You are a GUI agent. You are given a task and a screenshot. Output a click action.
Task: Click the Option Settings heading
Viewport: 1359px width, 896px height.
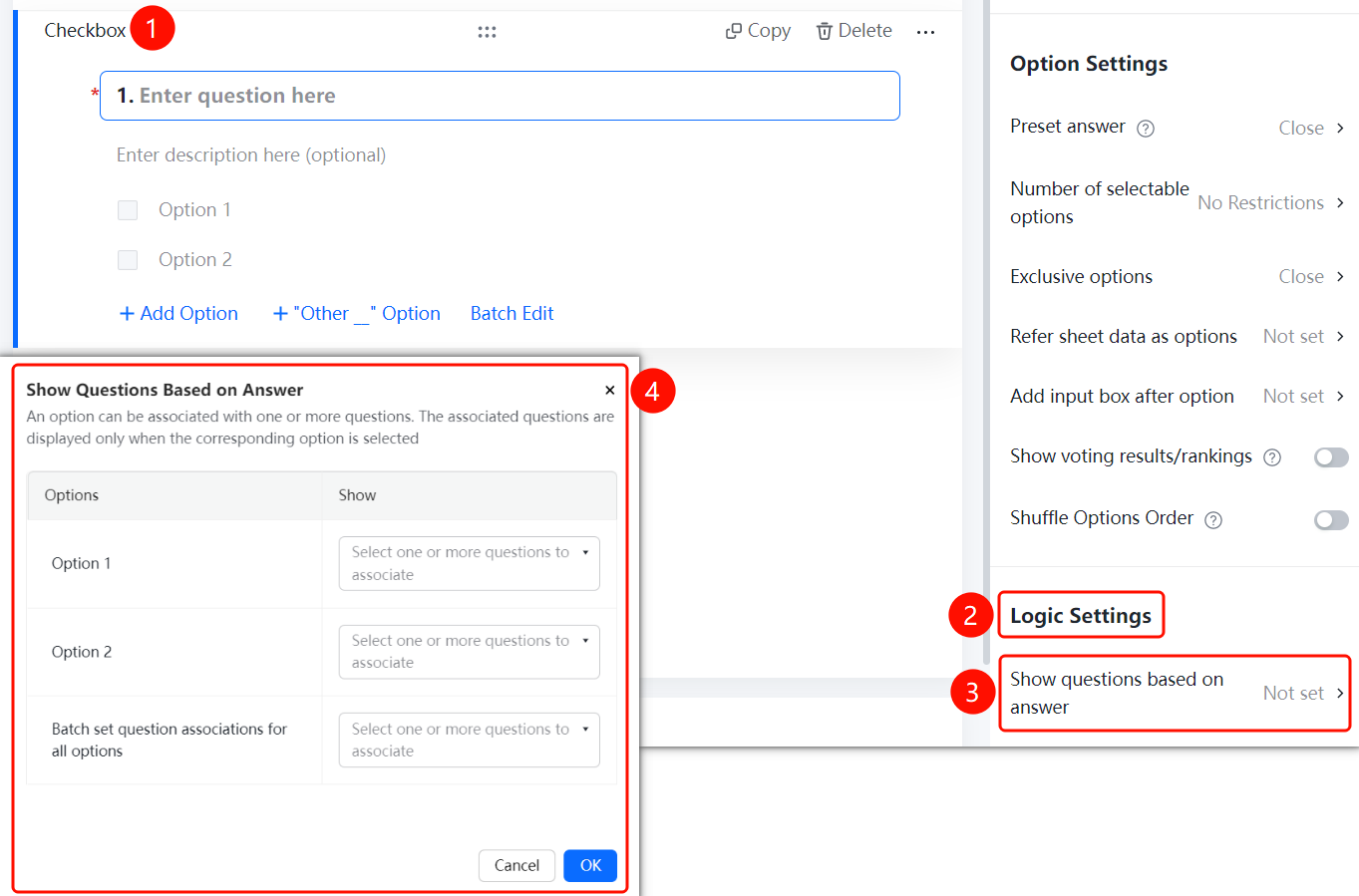click(x=1089, y=64)
